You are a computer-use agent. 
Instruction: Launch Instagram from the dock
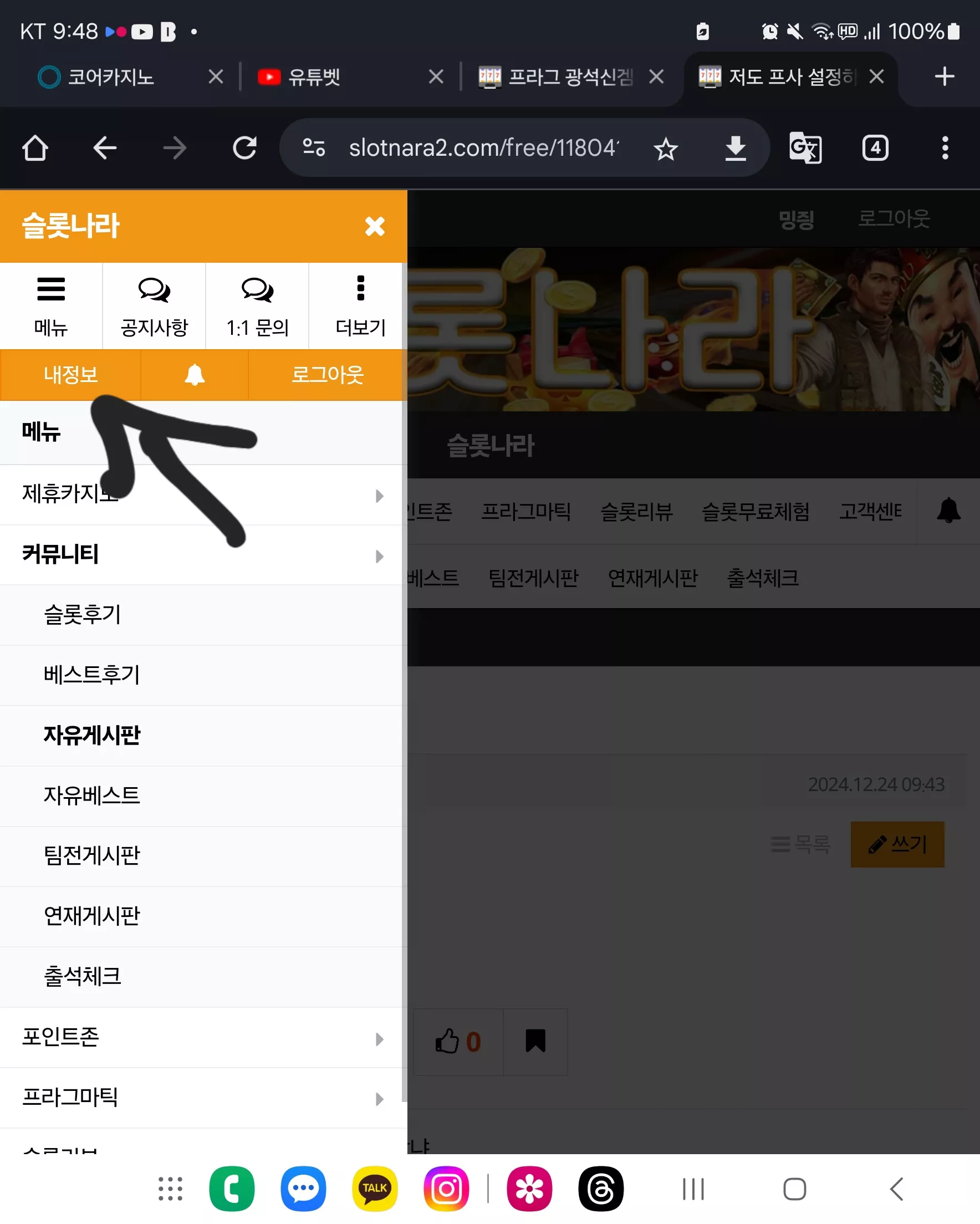pos(446,1189)
